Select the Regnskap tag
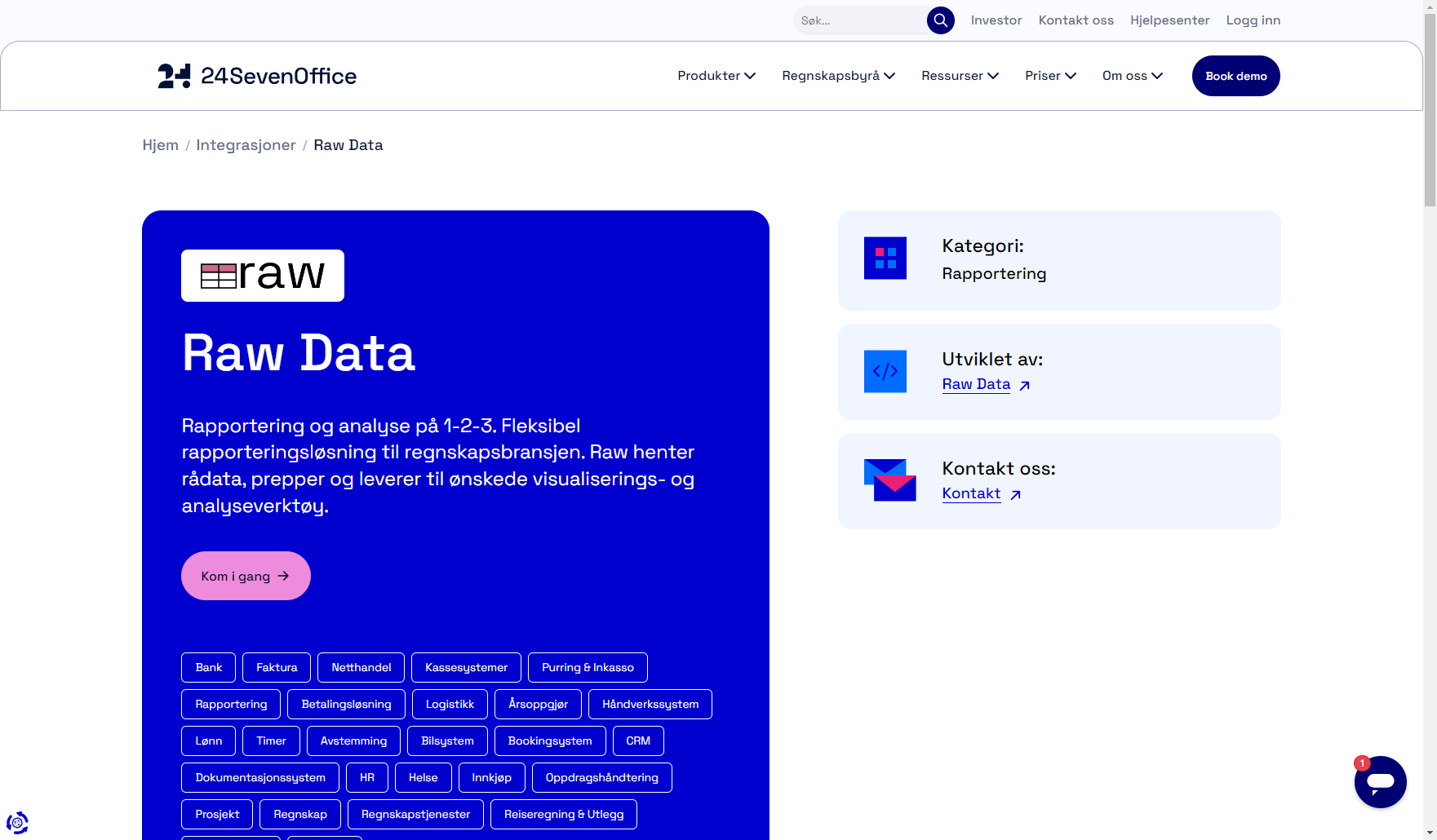The image size is (1437, 840). click(300, 814)
